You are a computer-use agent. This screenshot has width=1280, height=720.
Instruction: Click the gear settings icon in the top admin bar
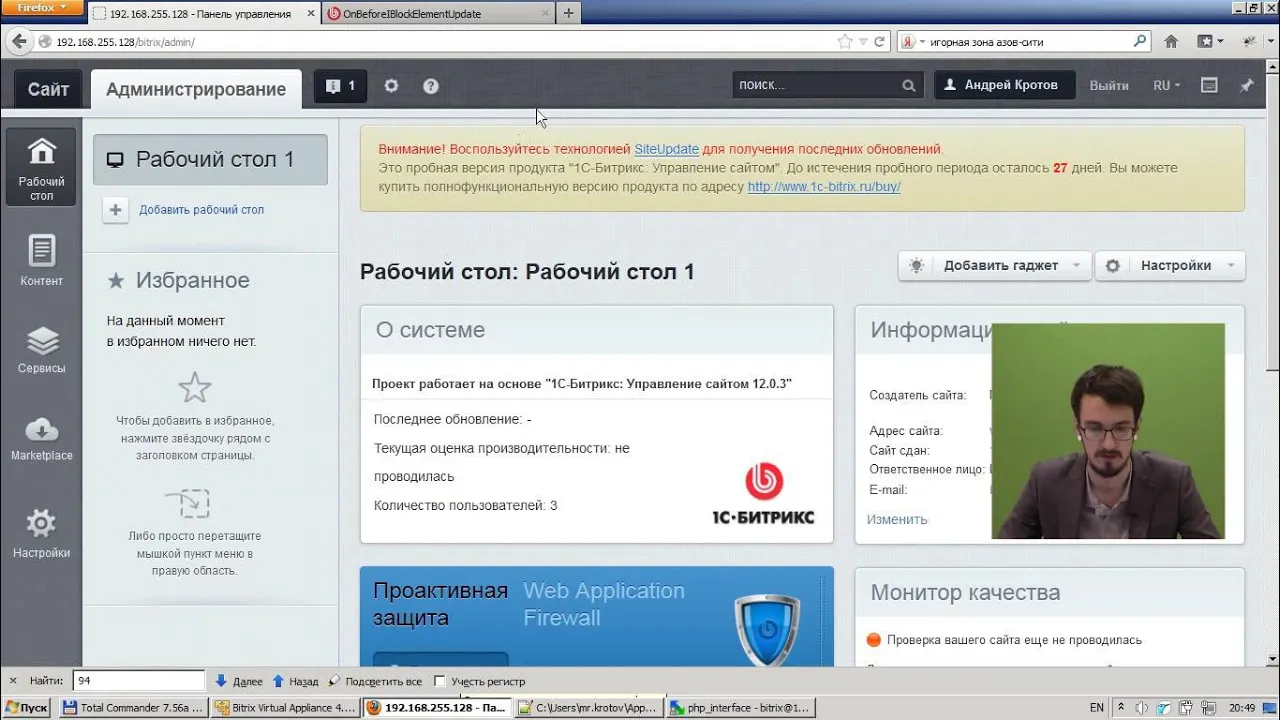tap(391, 86)
